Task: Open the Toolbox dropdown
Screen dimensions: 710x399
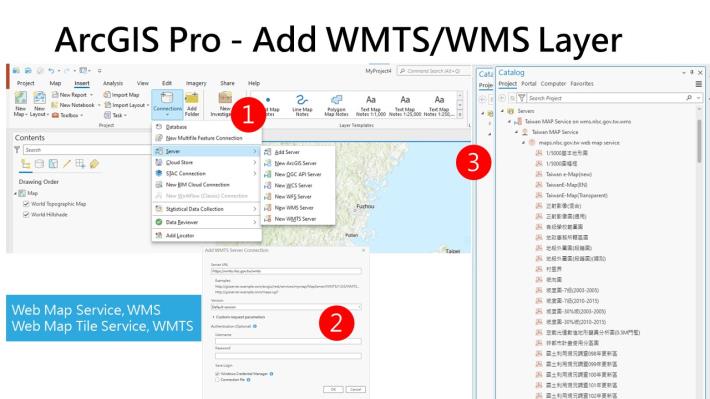Action: tap(67, 115)
